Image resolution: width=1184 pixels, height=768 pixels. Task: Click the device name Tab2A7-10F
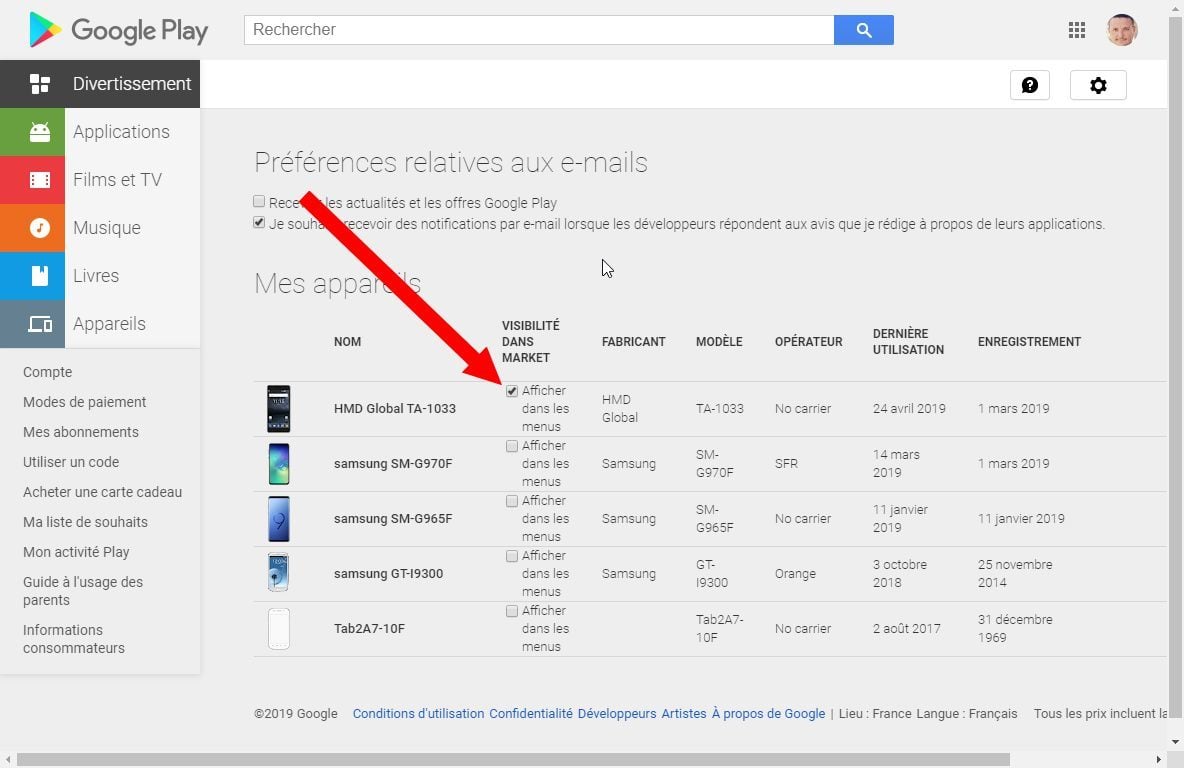pos(369,628)
